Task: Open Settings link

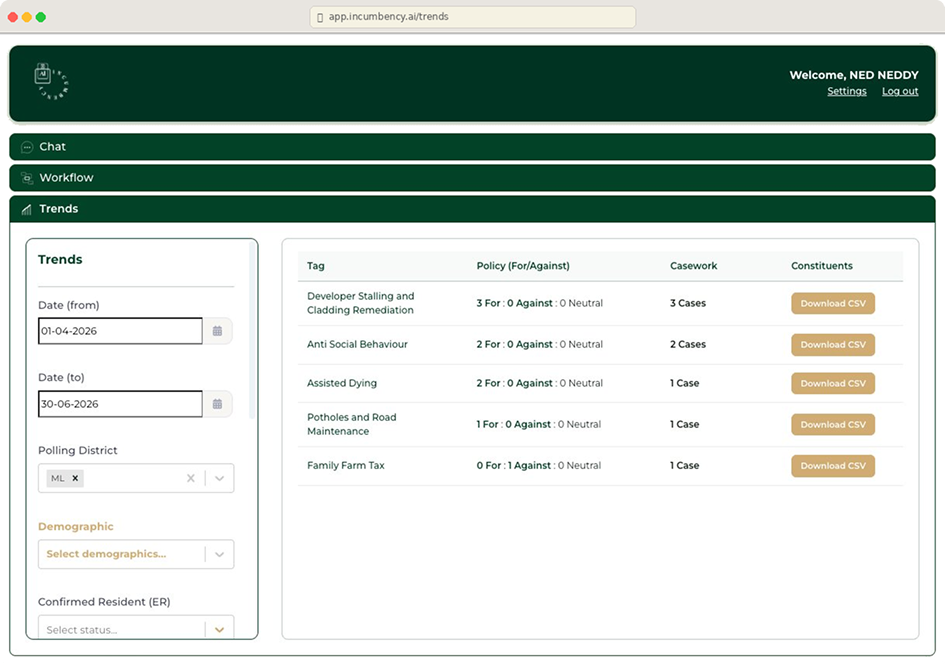Action: 847,91
